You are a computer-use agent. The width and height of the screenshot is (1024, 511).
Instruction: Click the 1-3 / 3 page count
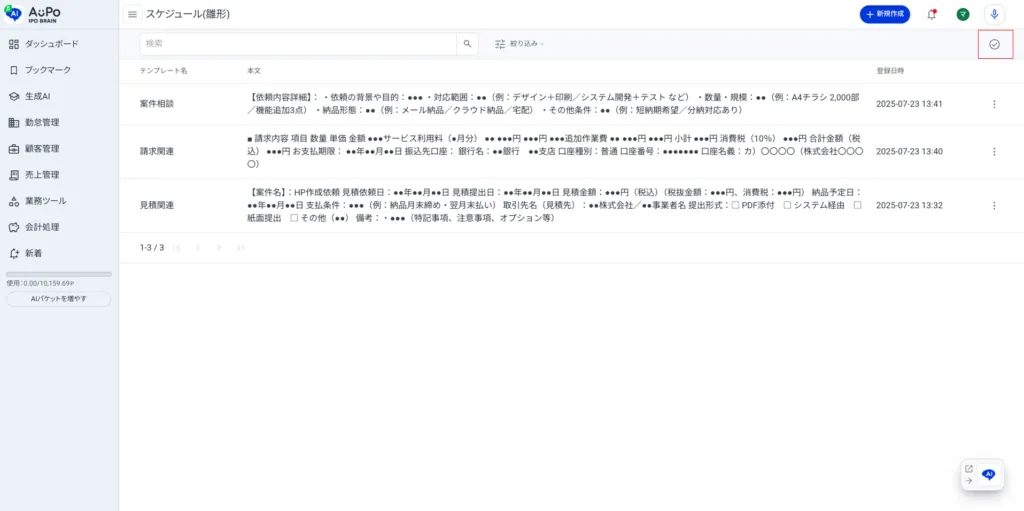tap(152, 248)
